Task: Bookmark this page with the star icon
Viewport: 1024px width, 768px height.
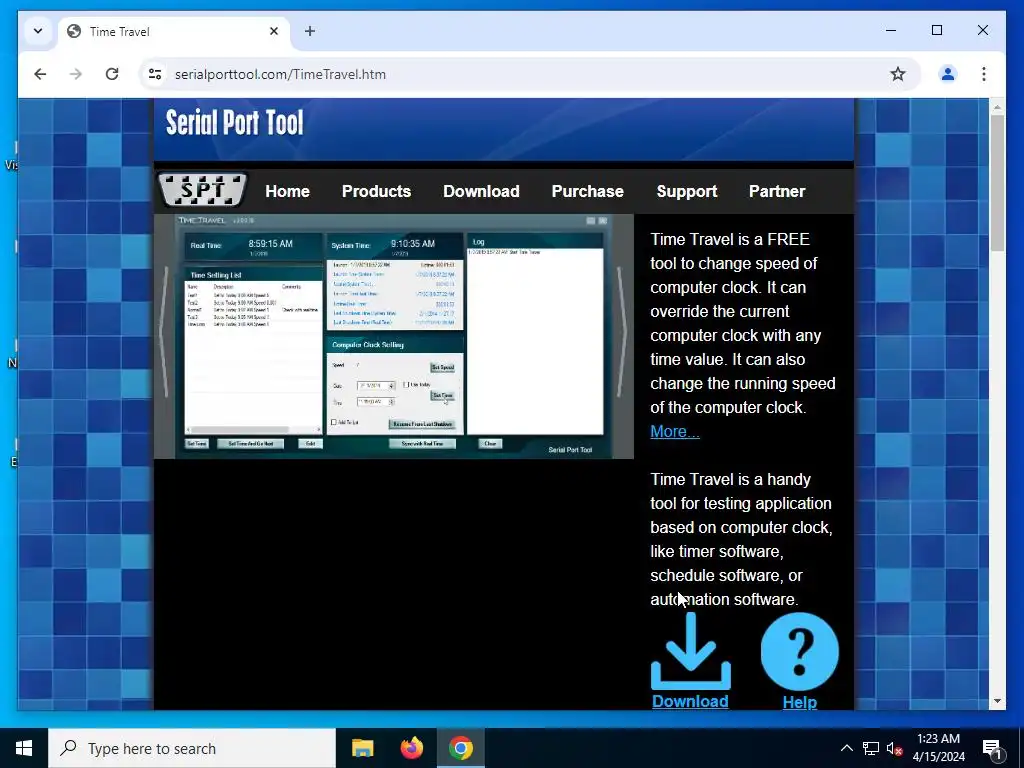Action: [898, 74]
